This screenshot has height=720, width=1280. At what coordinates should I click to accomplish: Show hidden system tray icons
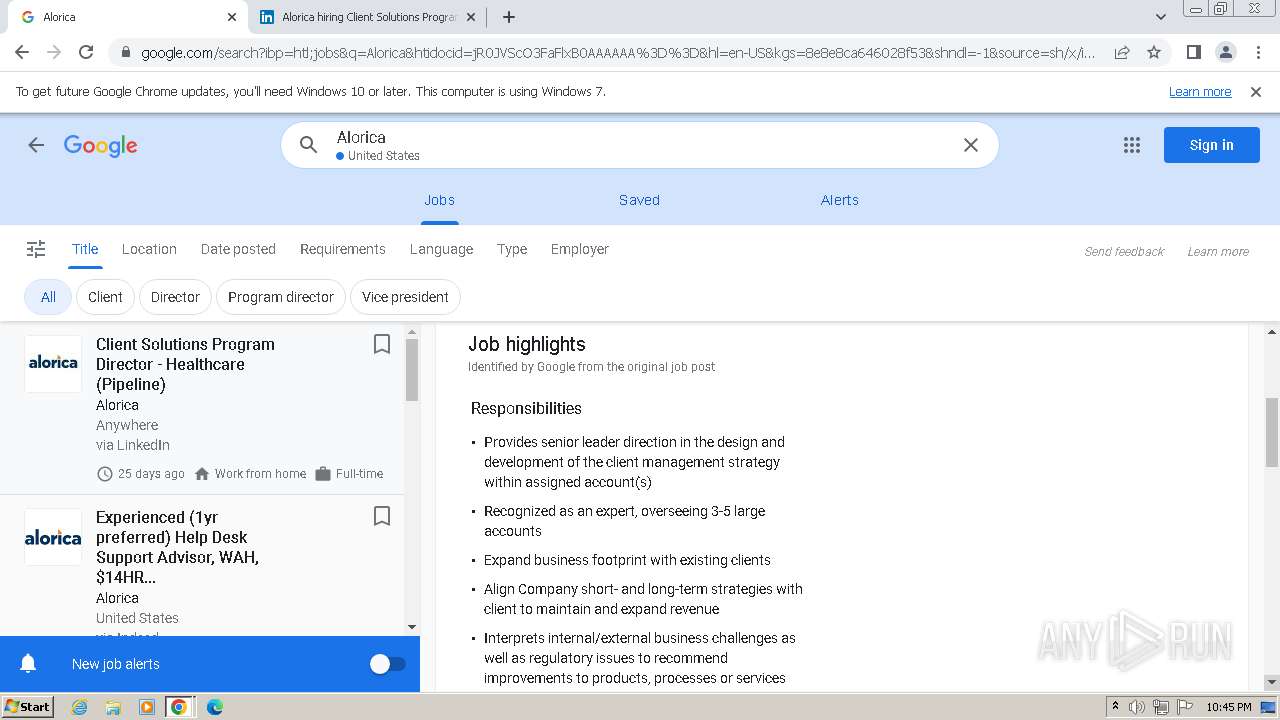[1115, 707]
